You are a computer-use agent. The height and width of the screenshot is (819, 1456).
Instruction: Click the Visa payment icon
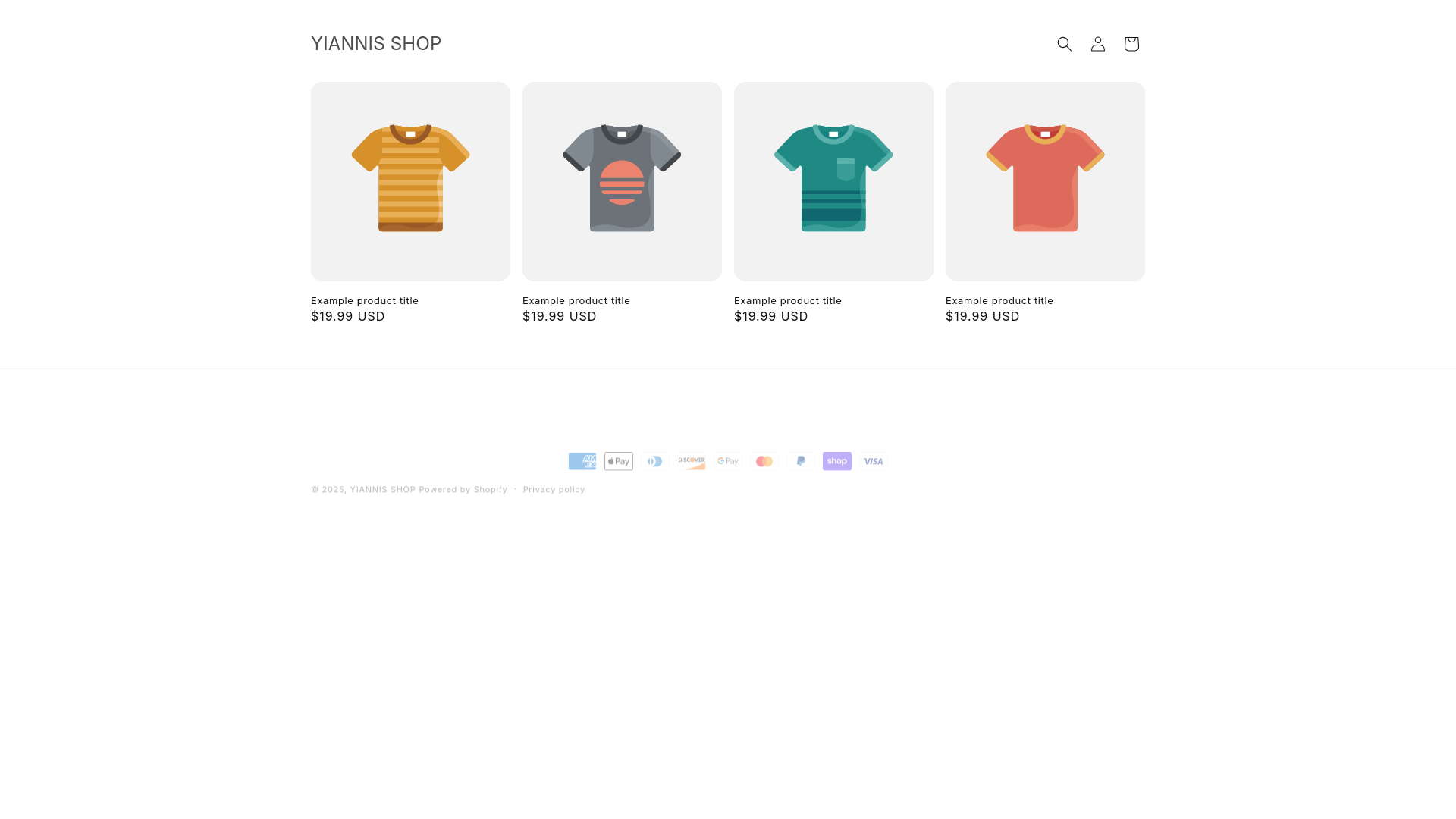874,461
